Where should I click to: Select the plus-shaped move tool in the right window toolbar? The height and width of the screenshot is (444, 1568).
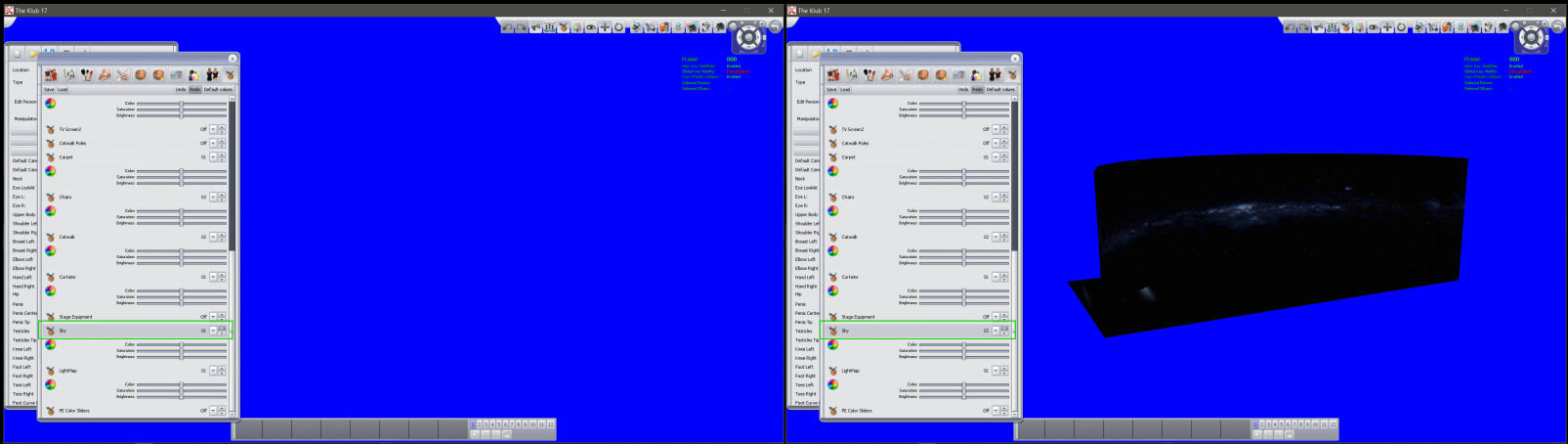[x=1387, y=27]
